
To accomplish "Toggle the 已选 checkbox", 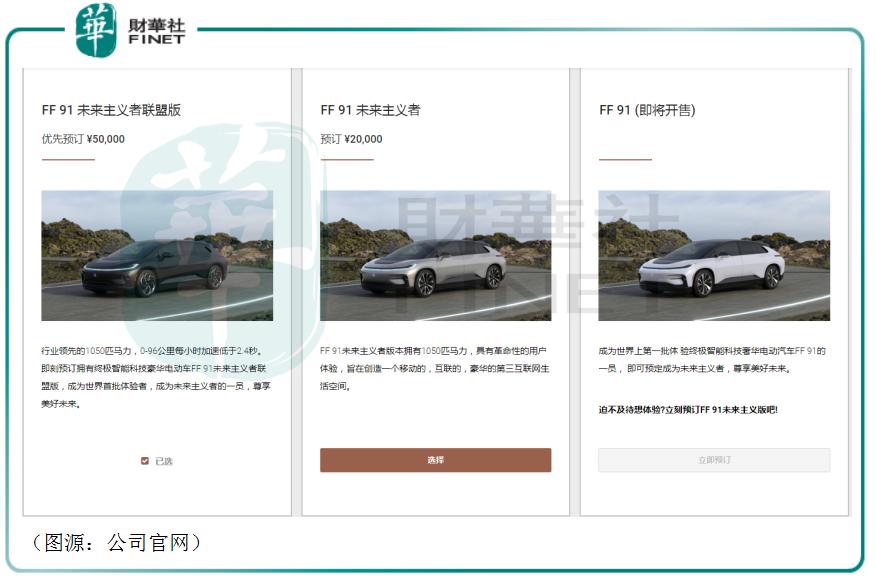I will tap(145, 461).
